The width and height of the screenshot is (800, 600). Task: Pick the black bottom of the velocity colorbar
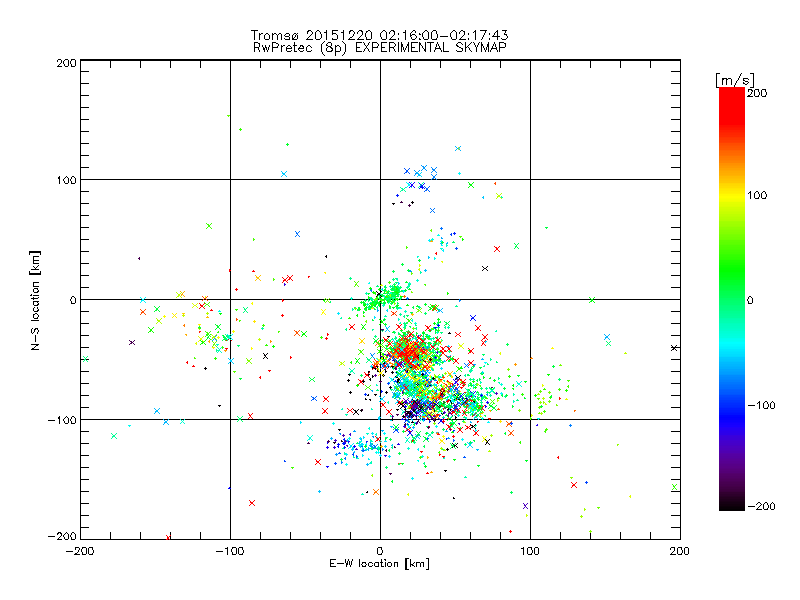coord(732,503)
